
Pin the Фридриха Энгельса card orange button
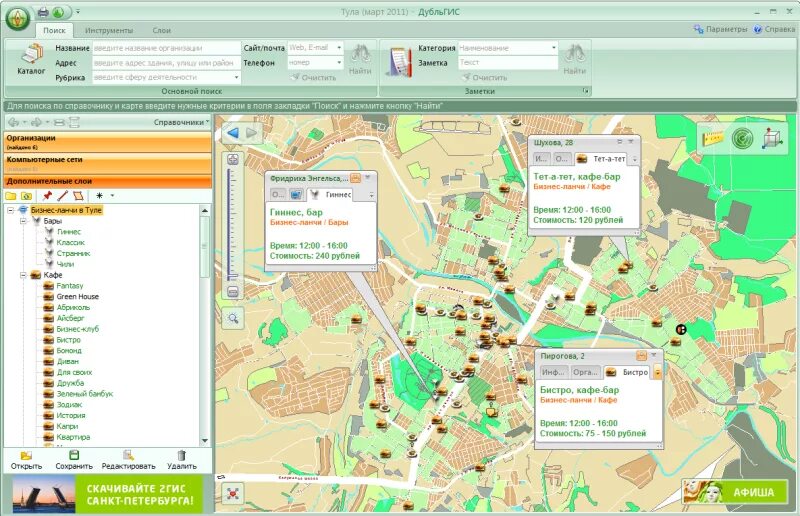(x=356, y=178)
